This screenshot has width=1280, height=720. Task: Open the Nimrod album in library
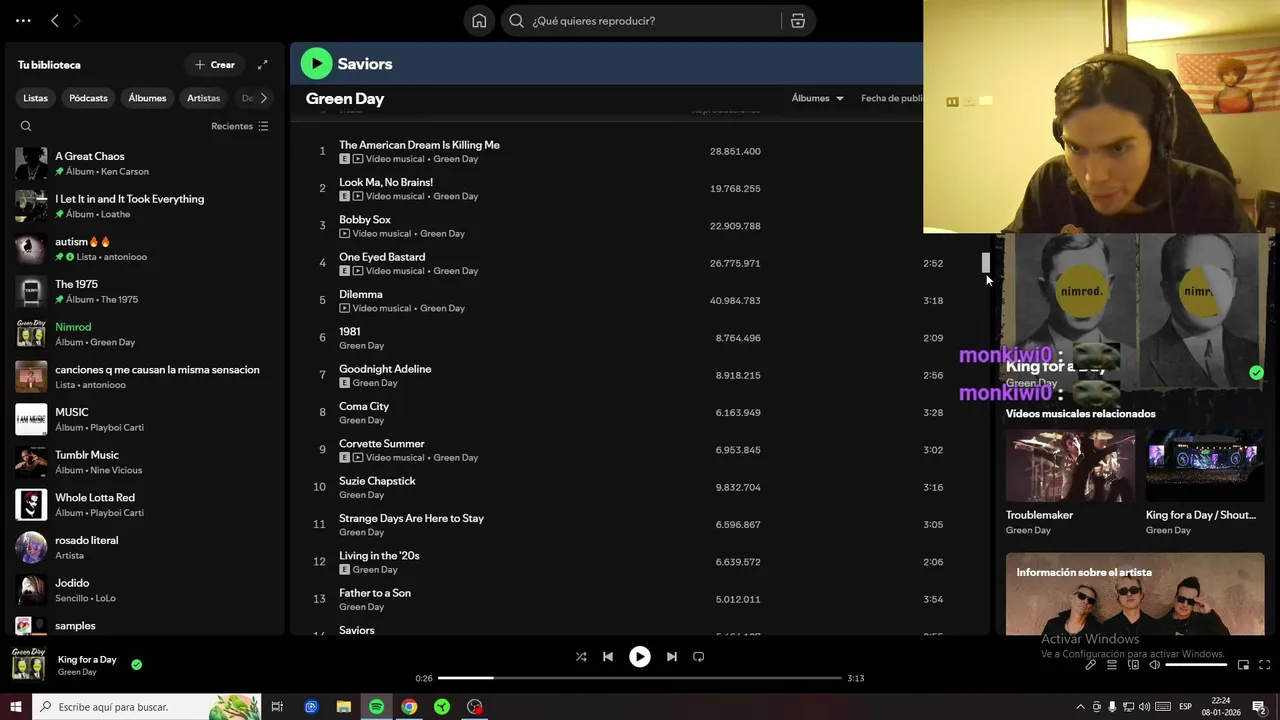pos(143,334)
